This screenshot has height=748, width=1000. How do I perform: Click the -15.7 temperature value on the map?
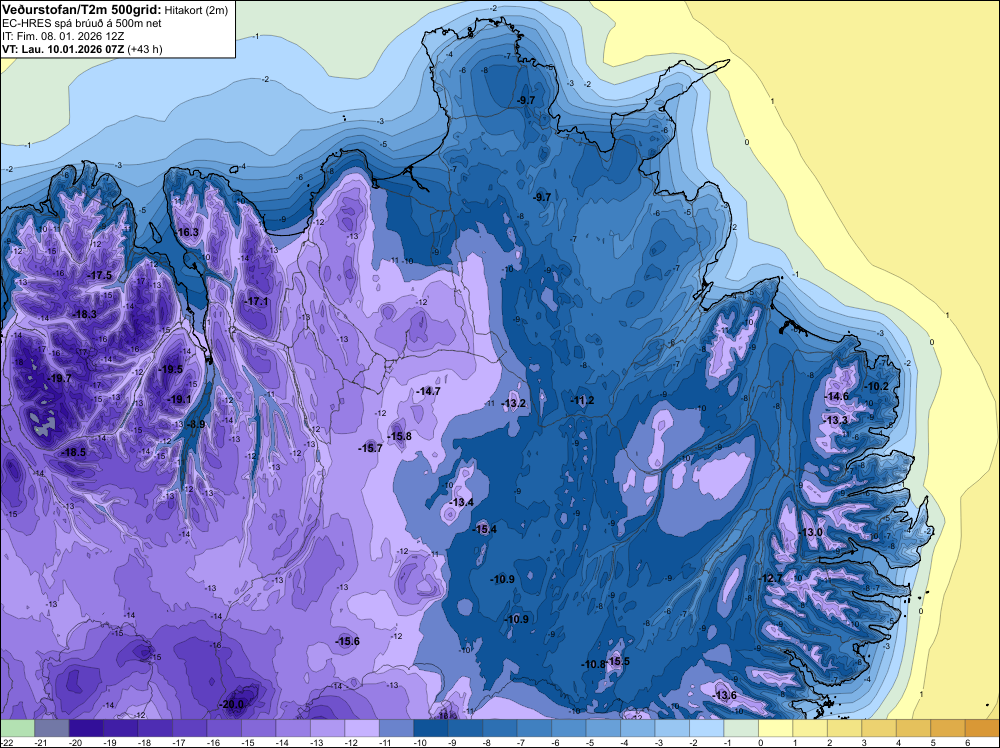point(371,449)
